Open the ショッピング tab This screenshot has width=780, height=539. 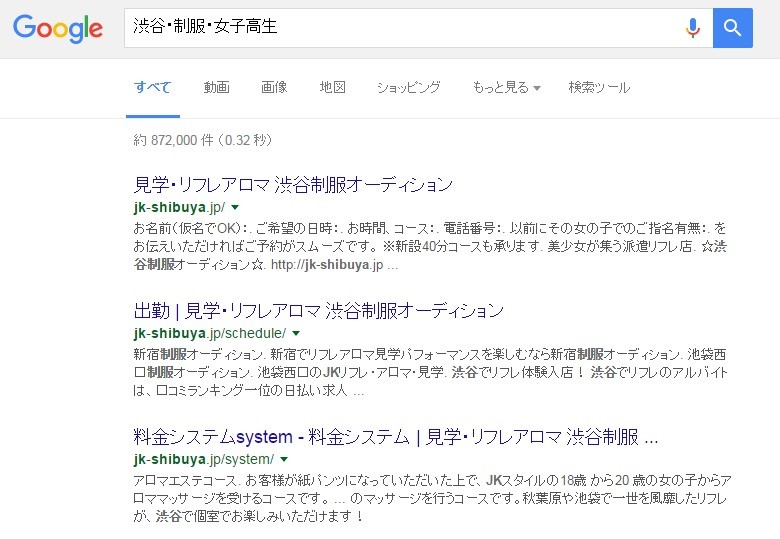408,88
